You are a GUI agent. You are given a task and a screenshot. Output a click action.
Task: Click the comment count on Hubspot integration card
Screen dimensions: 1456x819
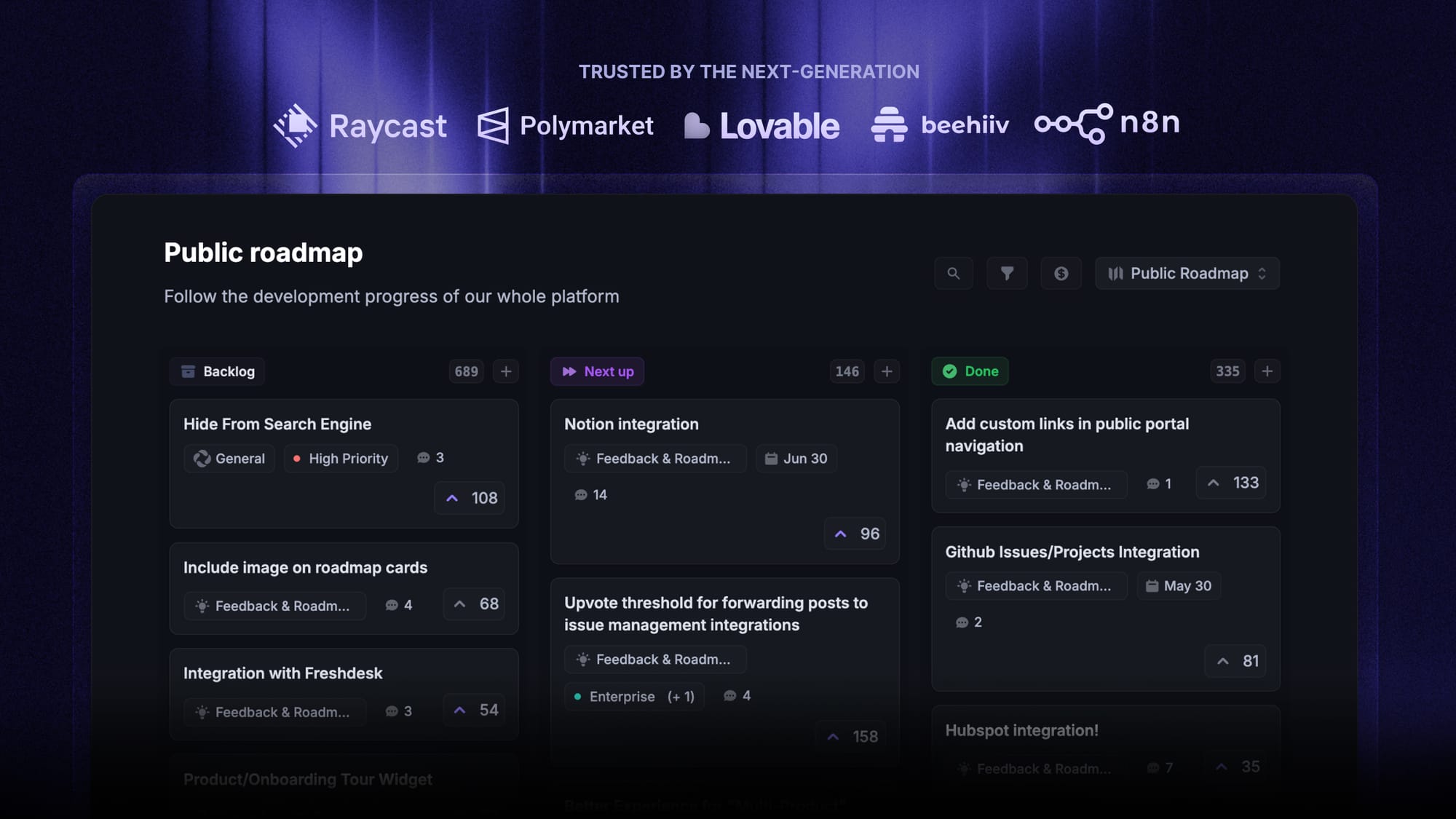coord(1160,768)
